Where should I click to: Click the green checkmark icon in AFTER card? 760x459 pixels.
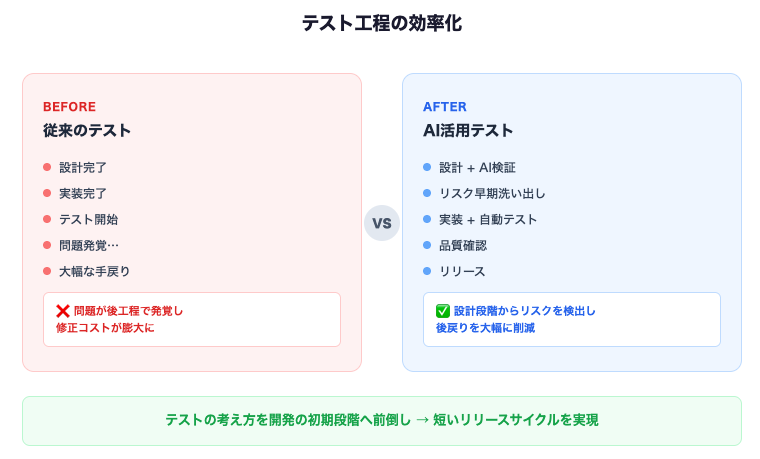tap(443, 311)
